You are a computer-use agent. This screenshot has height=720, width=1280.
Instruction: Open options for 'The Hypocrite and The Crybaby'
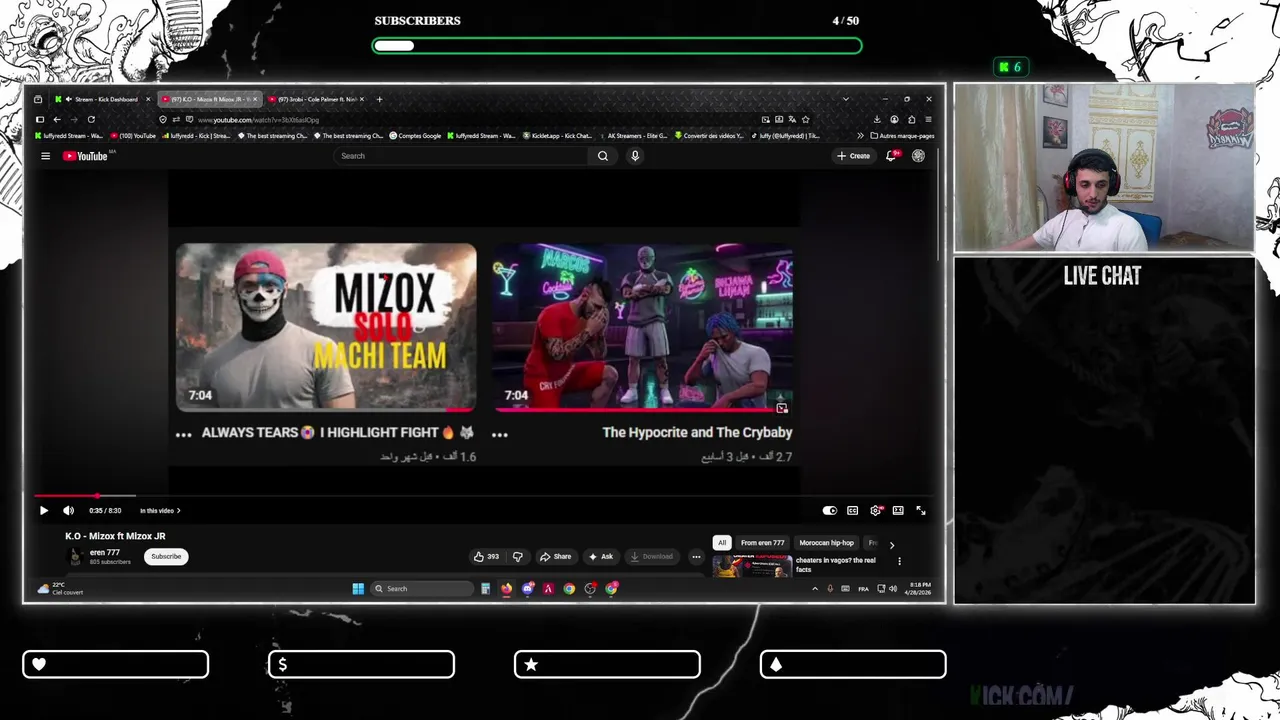point(500,434)
